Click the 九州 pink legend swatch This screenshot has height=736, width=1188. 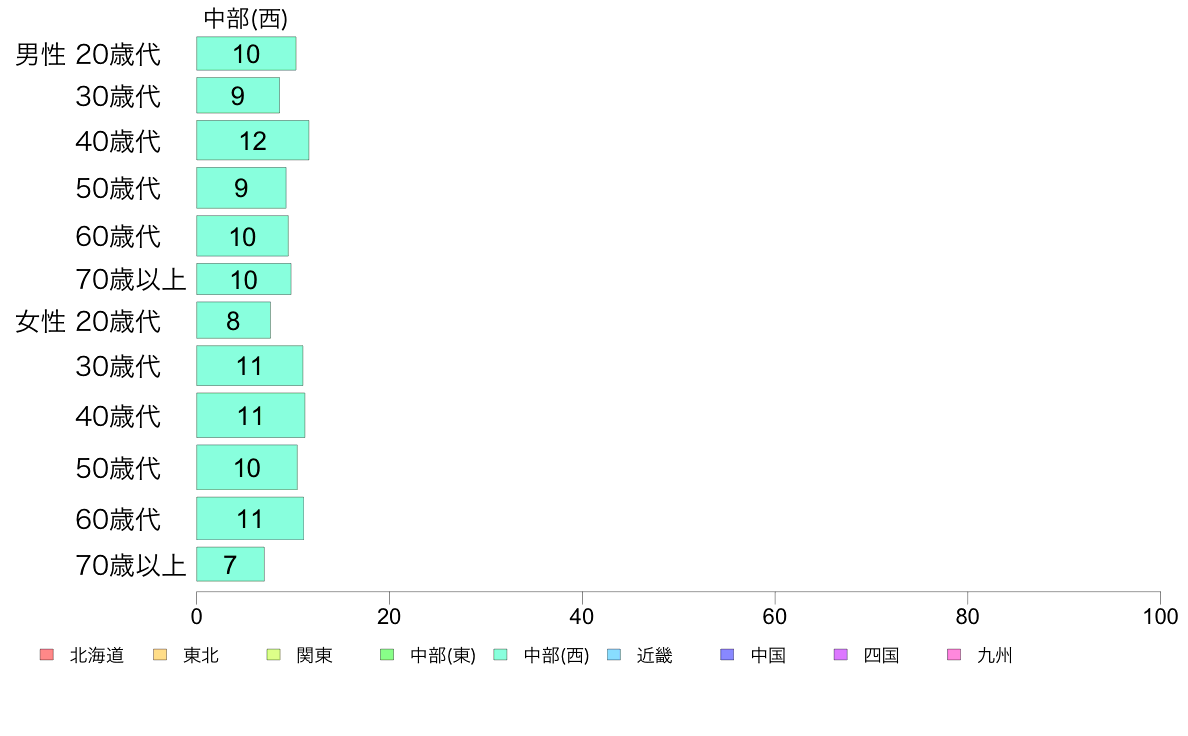954,654
